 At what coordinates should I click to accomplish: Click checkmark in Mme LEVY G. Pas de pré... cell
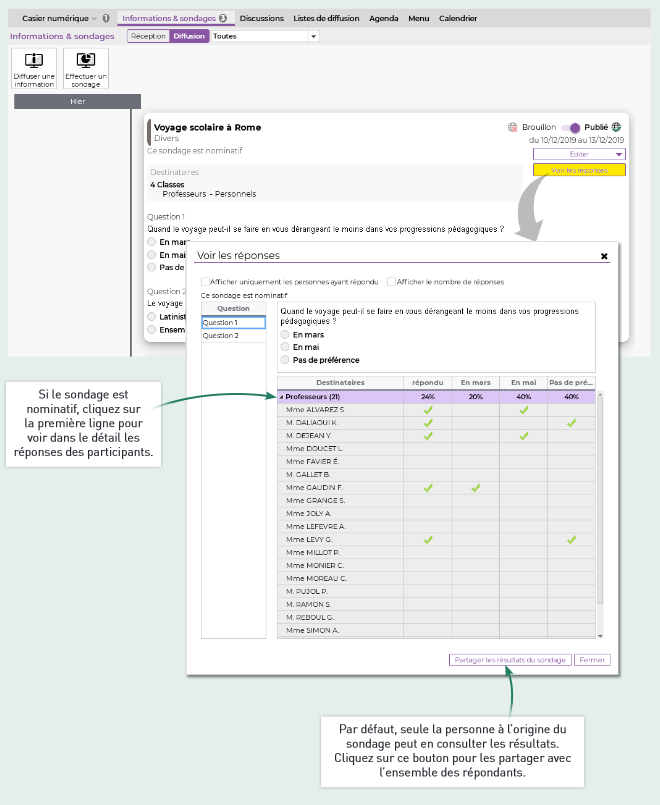[571, 540]
